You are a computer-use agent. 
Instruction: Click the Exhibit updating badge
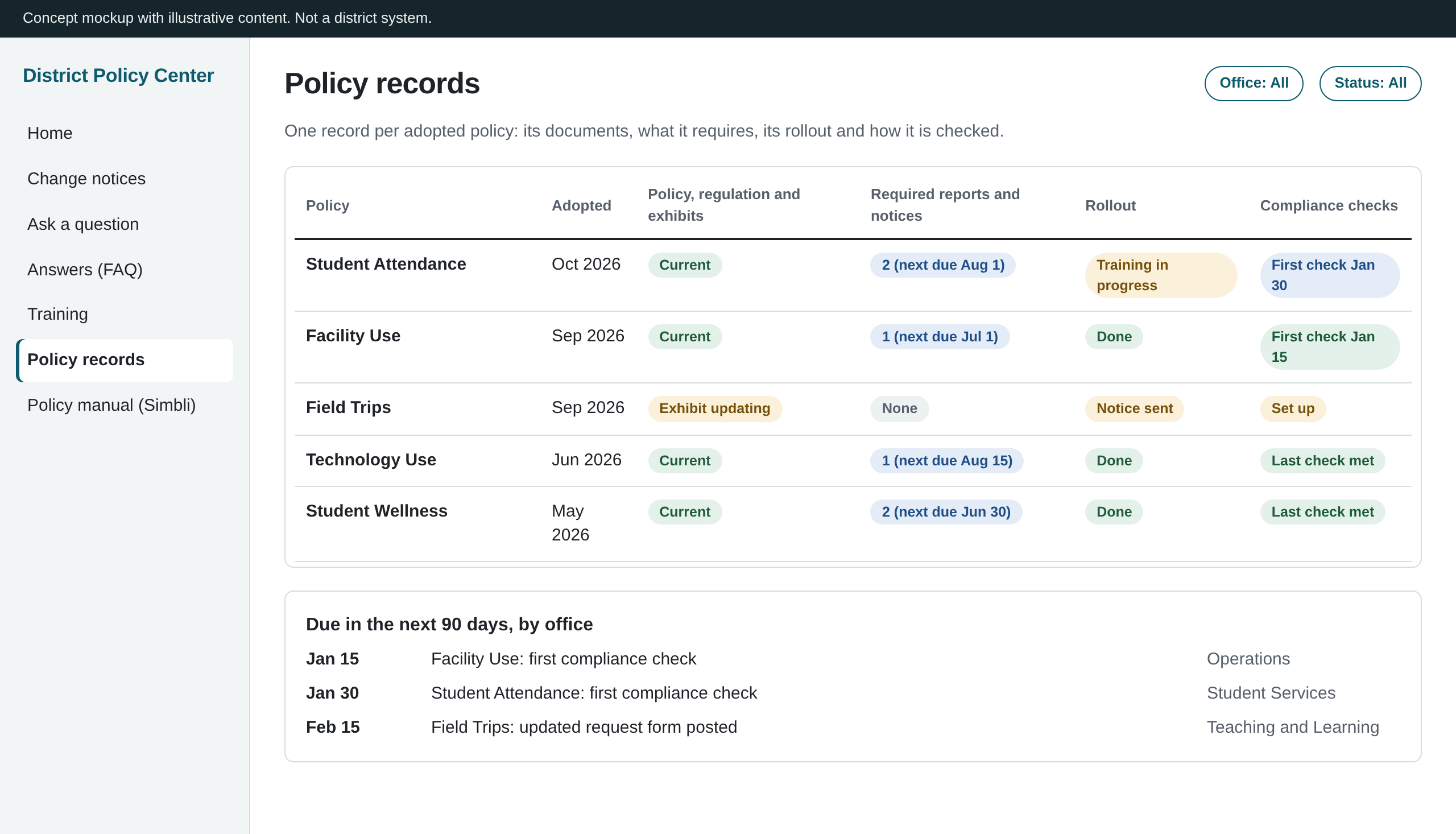click(x=714, y=408)
